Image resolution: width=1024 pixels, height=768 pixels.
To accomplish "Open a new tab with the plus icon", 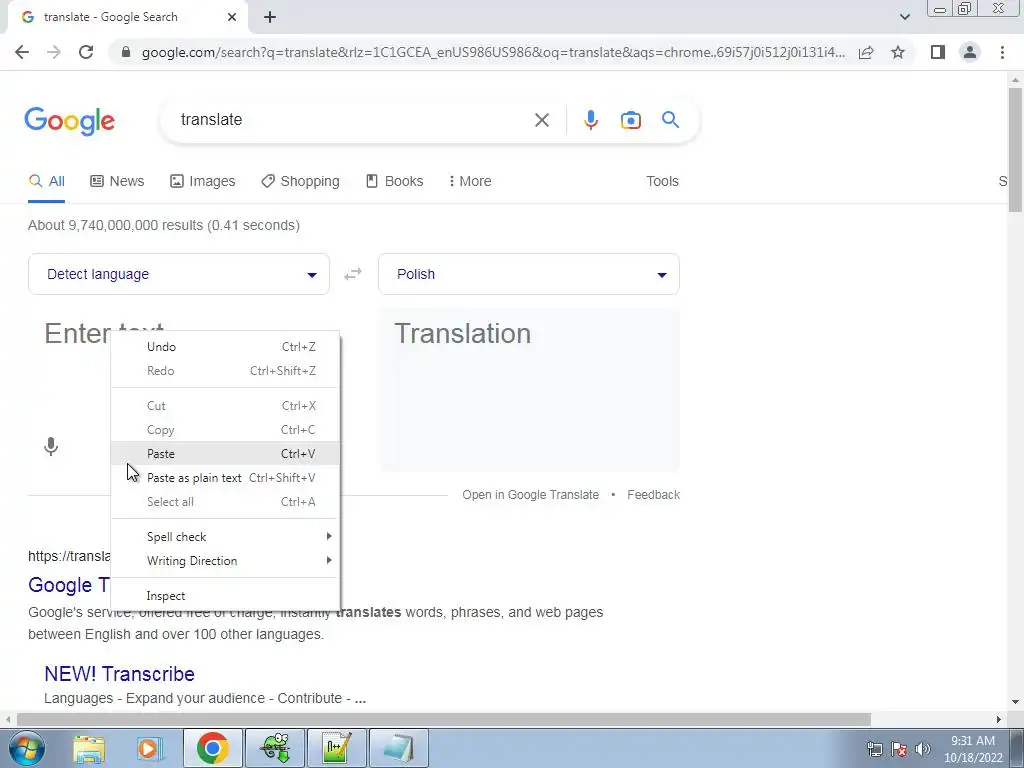I will (x=270, y=17).
